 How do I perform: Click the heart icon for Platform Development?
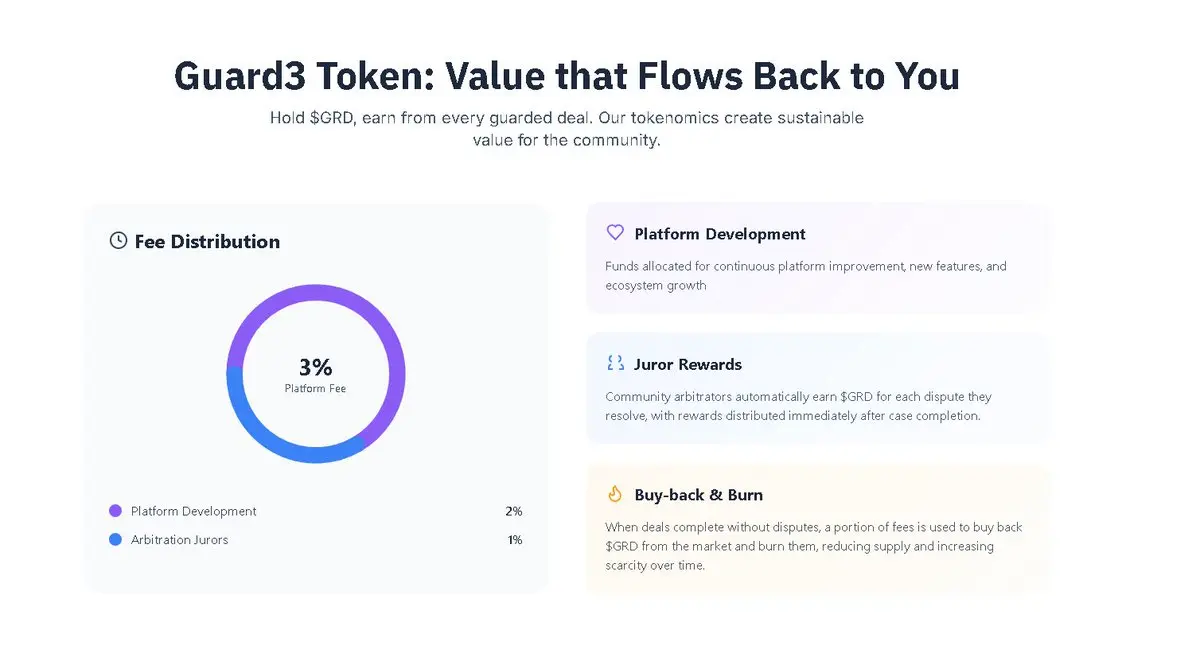pos(615,233)
